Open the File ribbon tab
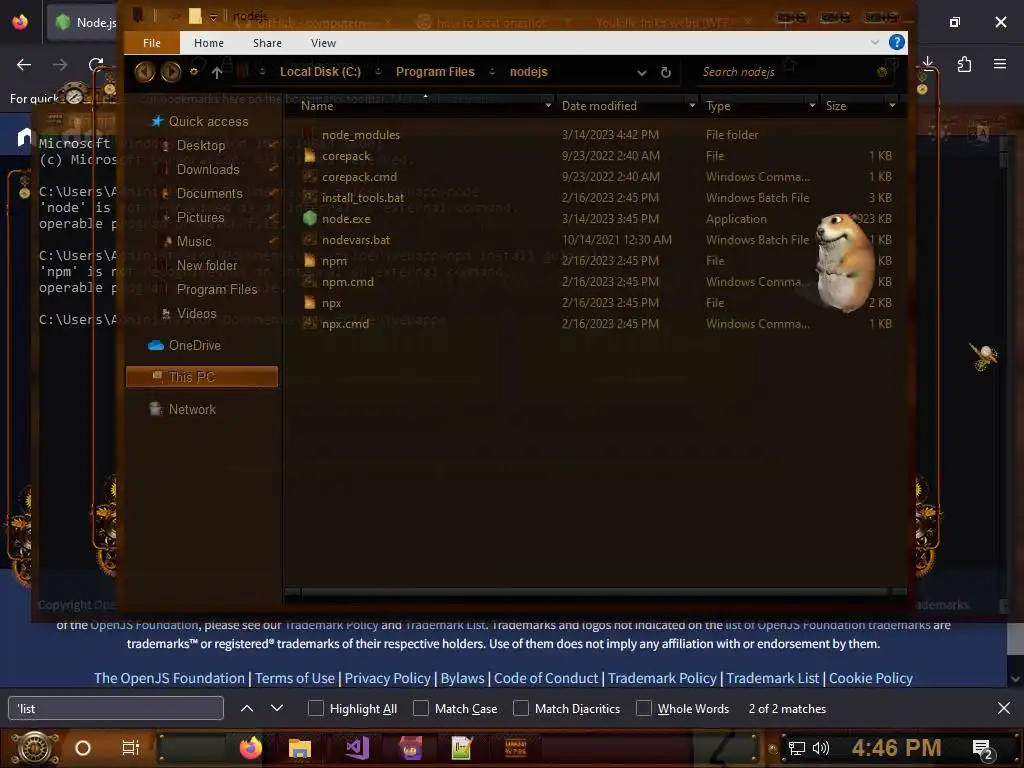The width and height of the screenshot is (1024, 768). pyautogui.click(x=152, y=43)
